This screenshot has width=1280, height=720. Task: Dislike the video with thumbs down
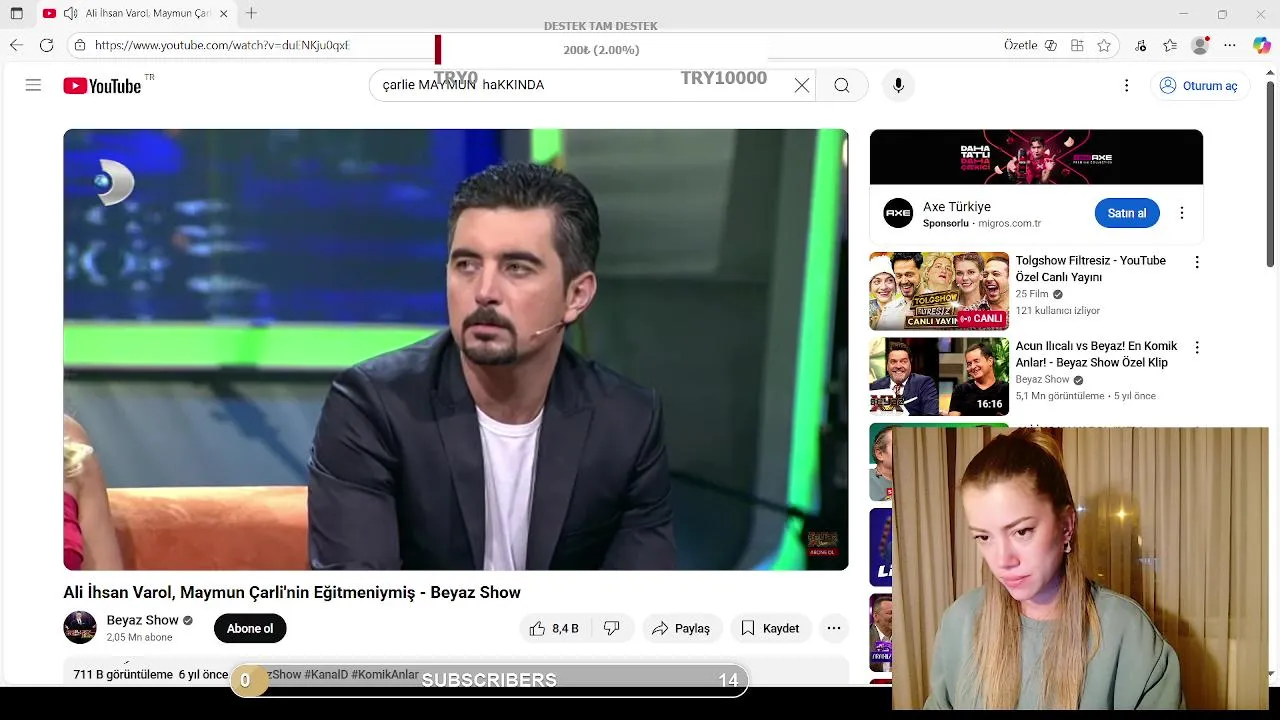click(x=612, y=628)
